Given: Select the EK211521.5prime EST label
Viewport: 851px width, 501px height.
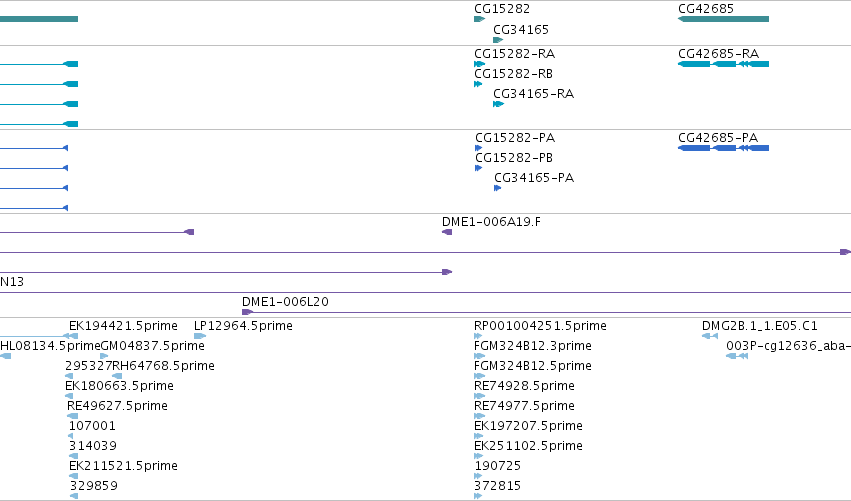Looking at the screenshot, I should pos(123,466).
